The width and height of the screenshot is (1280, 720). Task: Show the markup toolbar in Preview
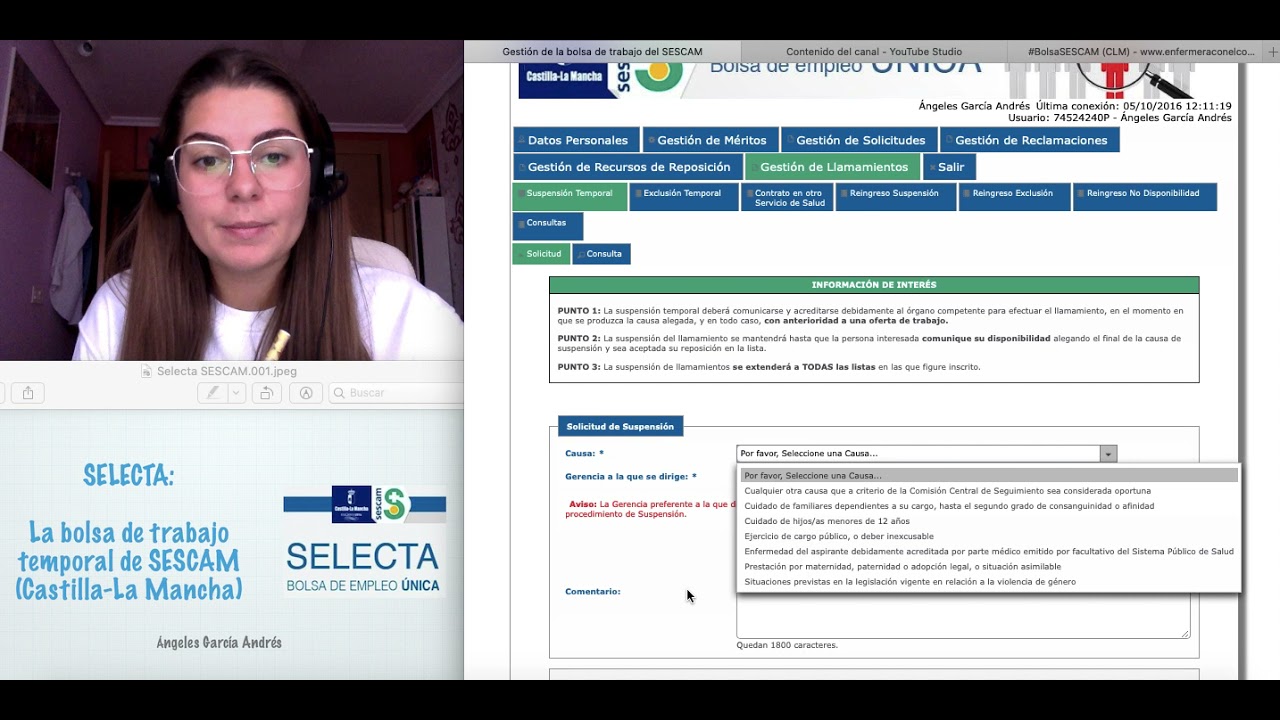click(306, 393)
